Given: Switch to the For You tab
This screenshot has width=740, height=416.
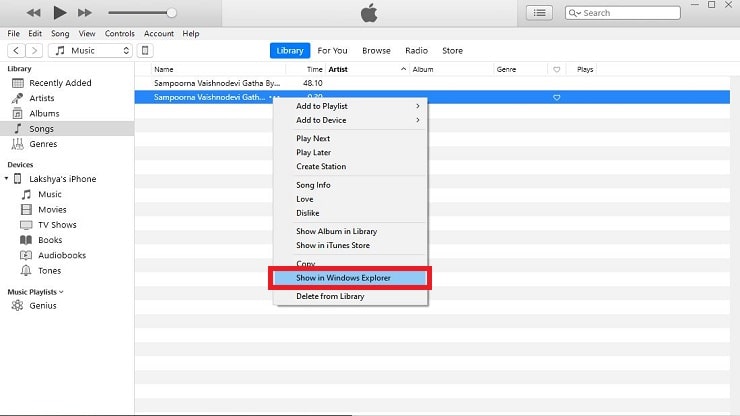Looking at the screenshot, I should coord(332,51).
